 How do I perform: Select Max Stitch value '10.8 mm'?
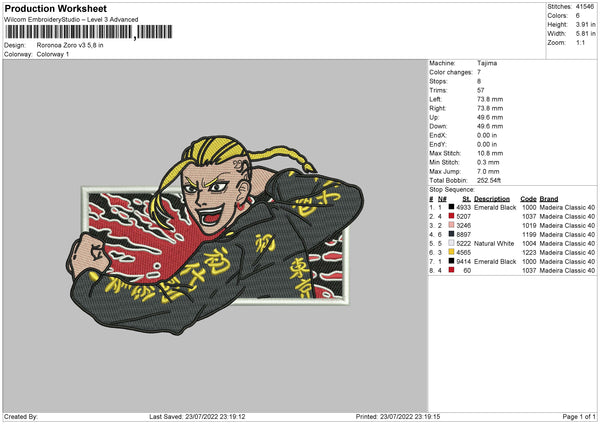click(x=490, y=153)
